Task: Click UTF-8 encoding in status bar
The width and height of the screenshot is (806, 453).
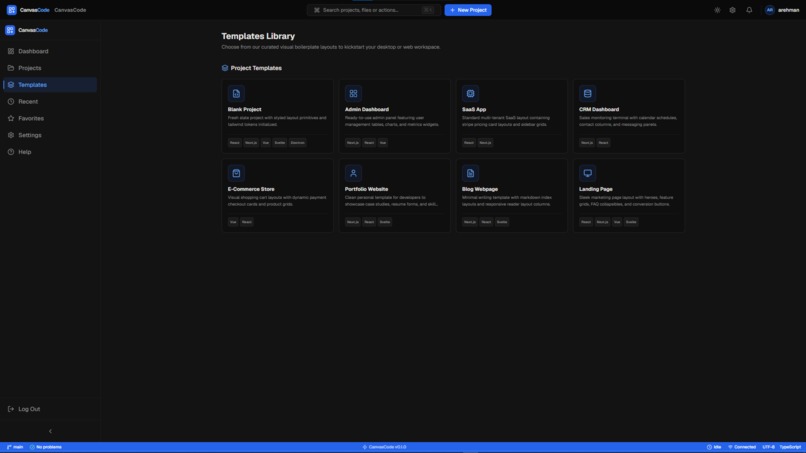Action: [768, 447]
